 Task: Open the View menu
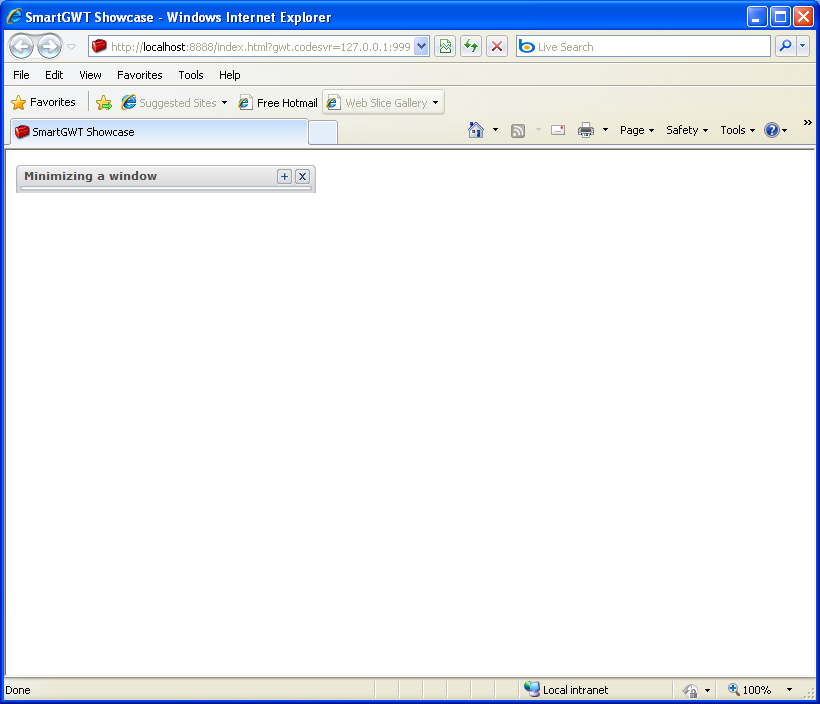coord(90,75)
